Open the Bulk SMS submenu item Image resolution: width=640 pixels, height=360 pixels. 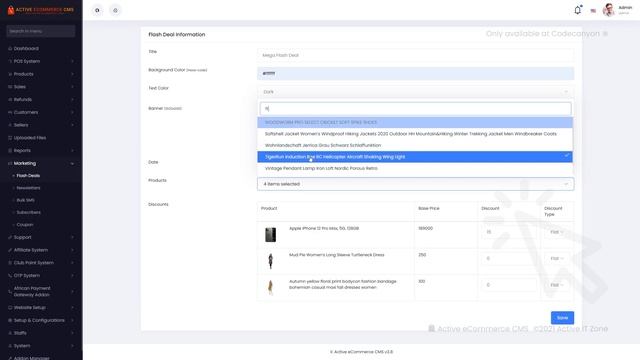[x=25, y=200]
